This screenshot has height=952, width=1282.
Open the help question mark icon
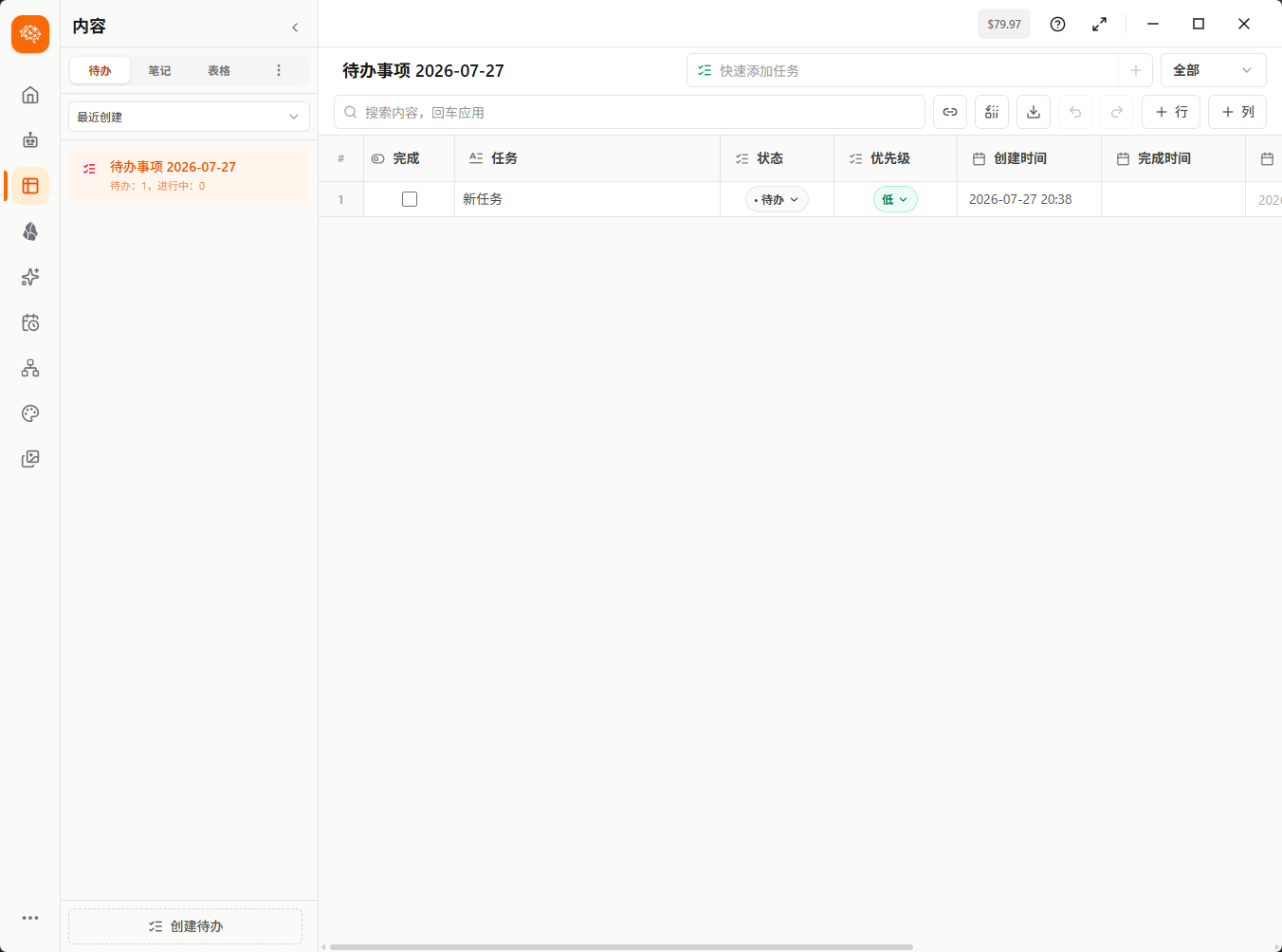[1057, 25]
